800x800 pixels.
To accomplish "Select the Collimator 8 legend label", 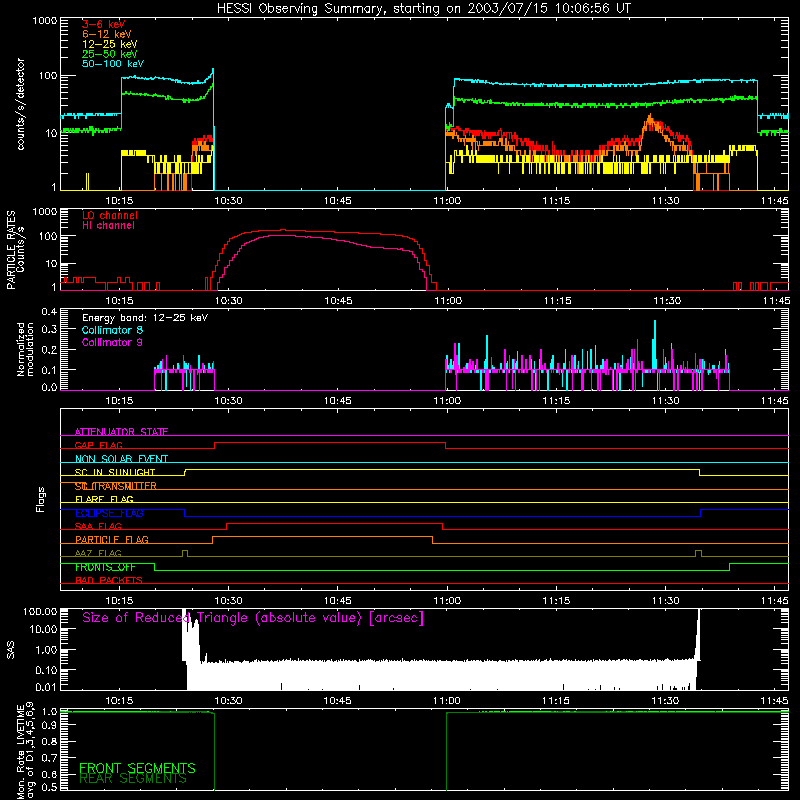I will pyautogui.click(x=112, y=330).
